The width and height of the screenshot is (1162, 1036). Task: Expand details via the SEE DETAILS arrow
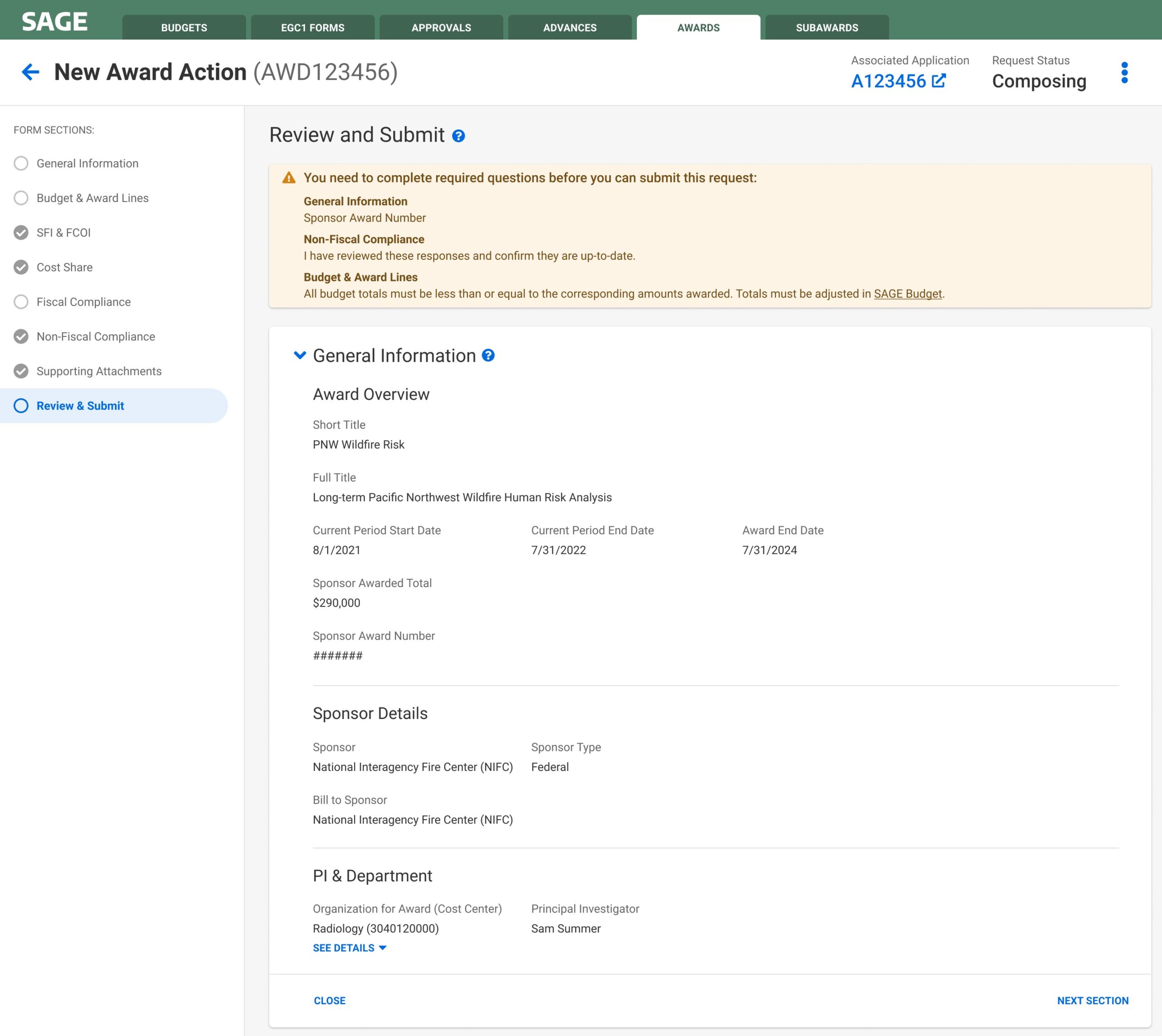click(x=382, y=948)
